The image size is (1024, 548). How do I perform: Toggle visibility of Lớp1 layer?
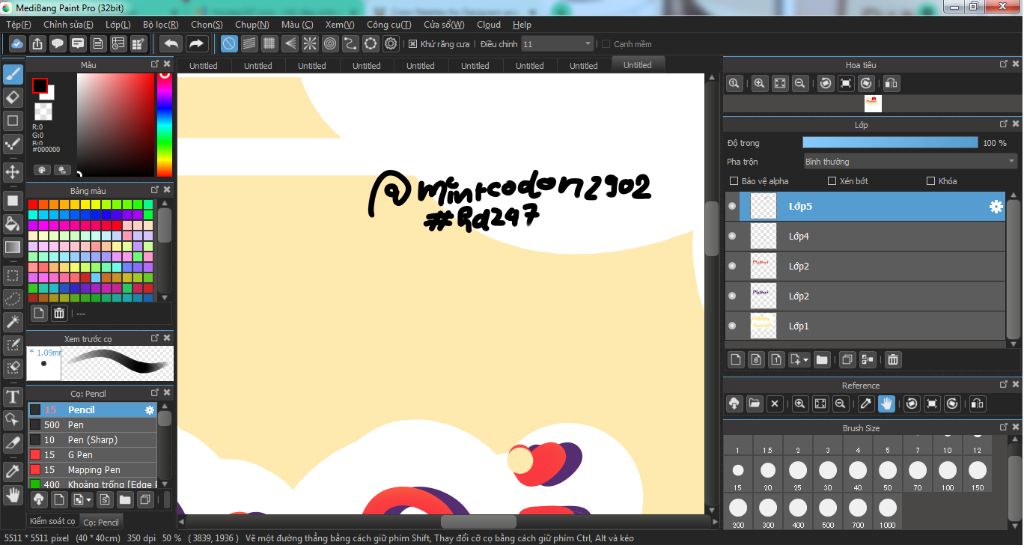732,326
